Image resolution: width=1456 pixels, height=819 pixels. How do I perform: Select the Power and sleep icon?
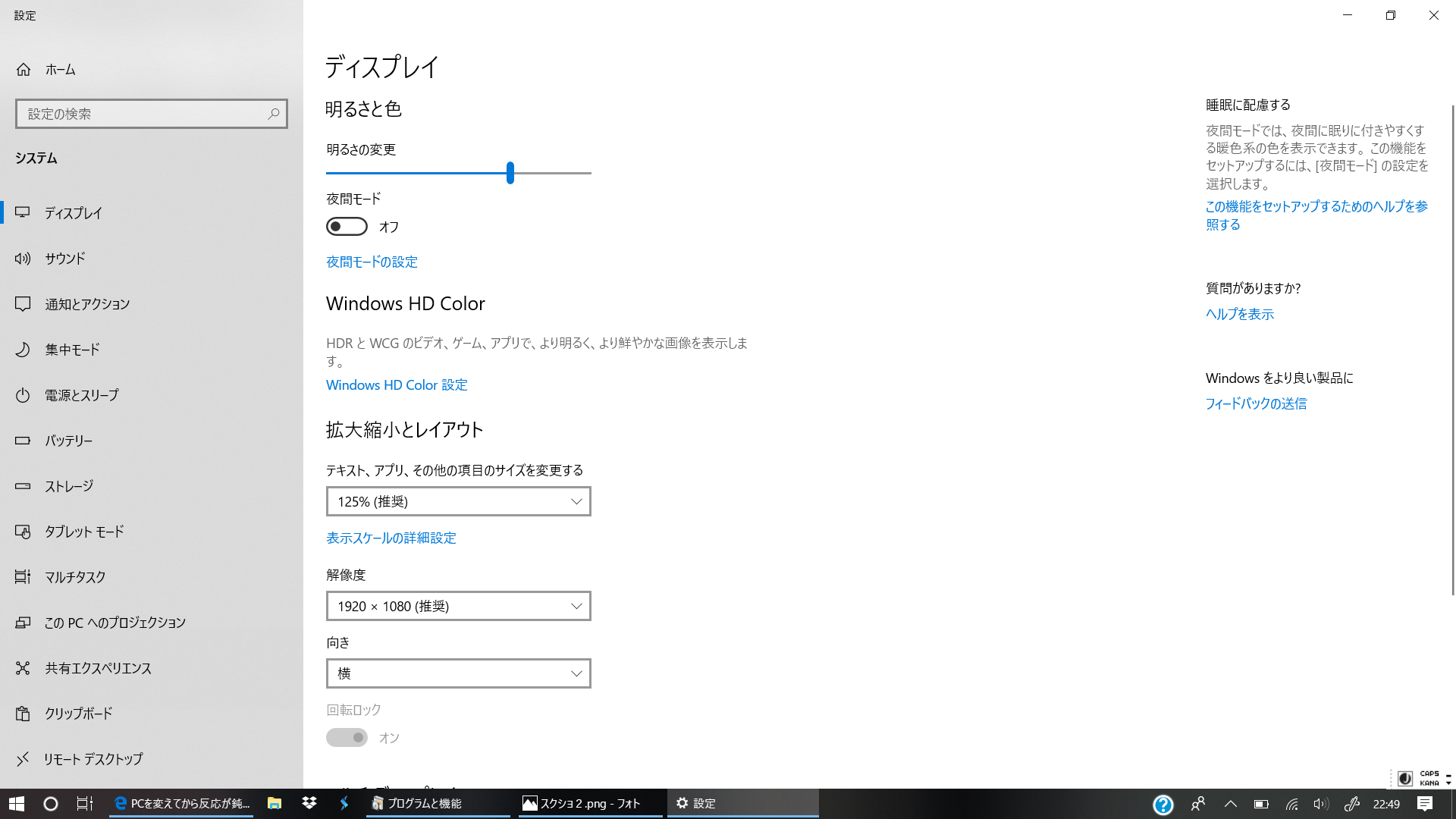(x=23, y=395)
